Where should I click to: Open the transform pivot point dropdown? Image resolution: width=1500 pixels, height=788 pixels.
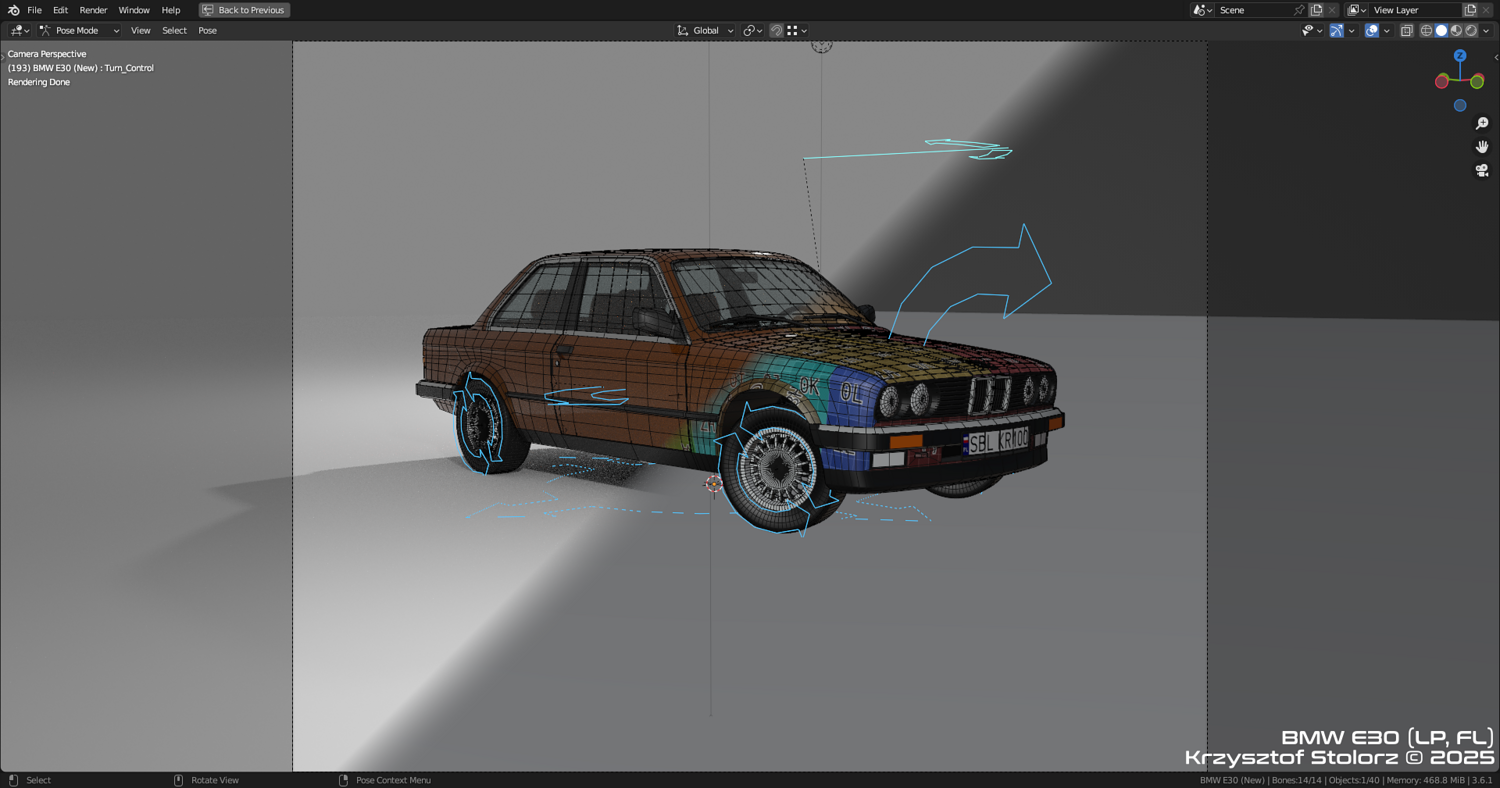(752, 31)
